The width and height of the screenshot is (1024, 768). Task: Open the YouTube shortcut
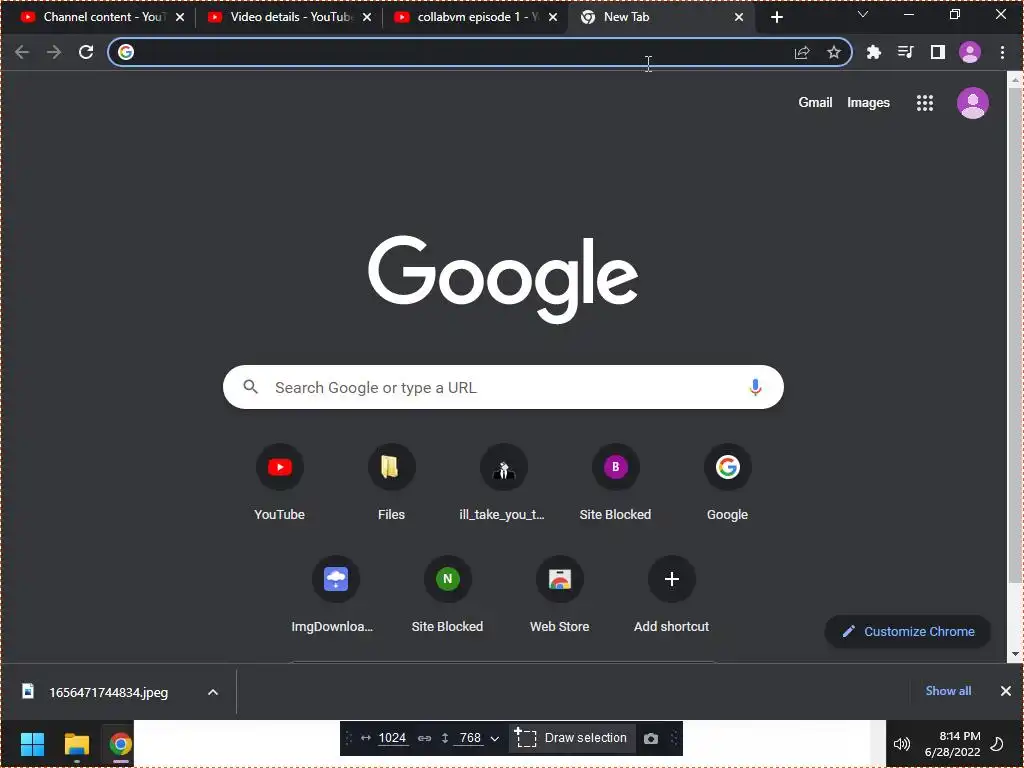pos(280,483)
